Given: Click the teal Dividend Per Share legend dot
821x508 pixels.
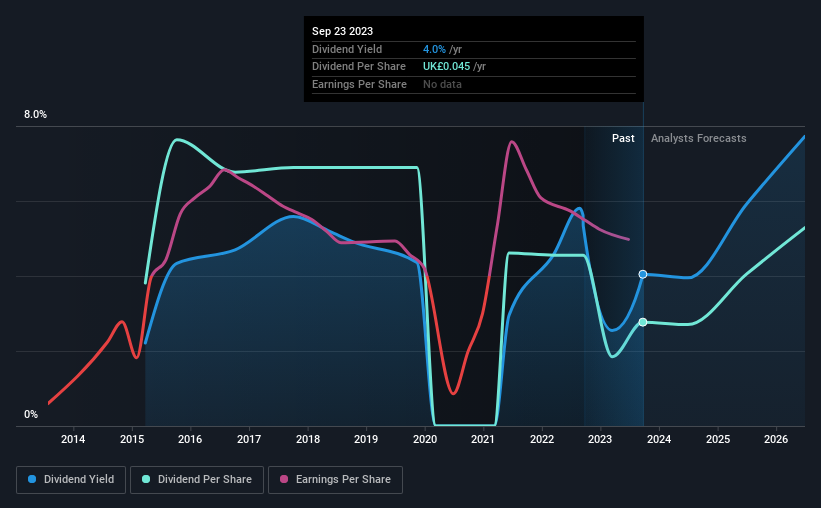Looking at the screenshot, I should 146,479.
